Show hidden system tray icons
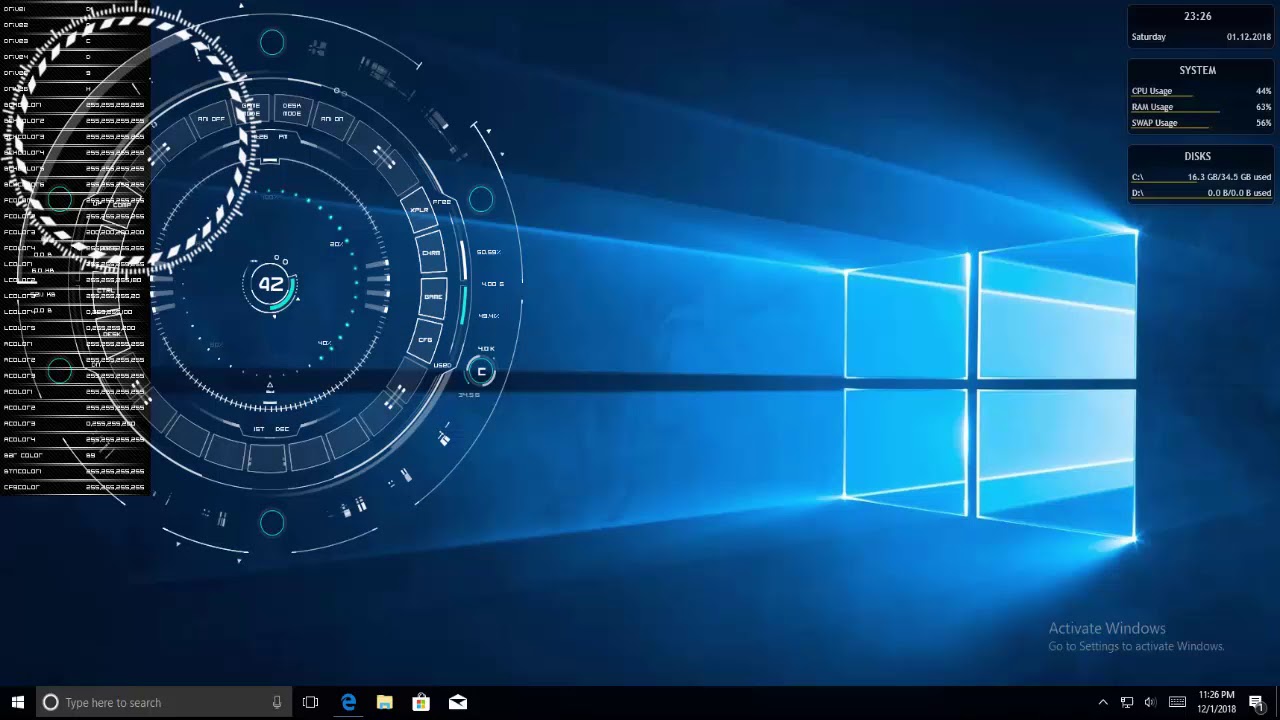The width and height of the screenshot is (1280, 720). (1103, 702)
